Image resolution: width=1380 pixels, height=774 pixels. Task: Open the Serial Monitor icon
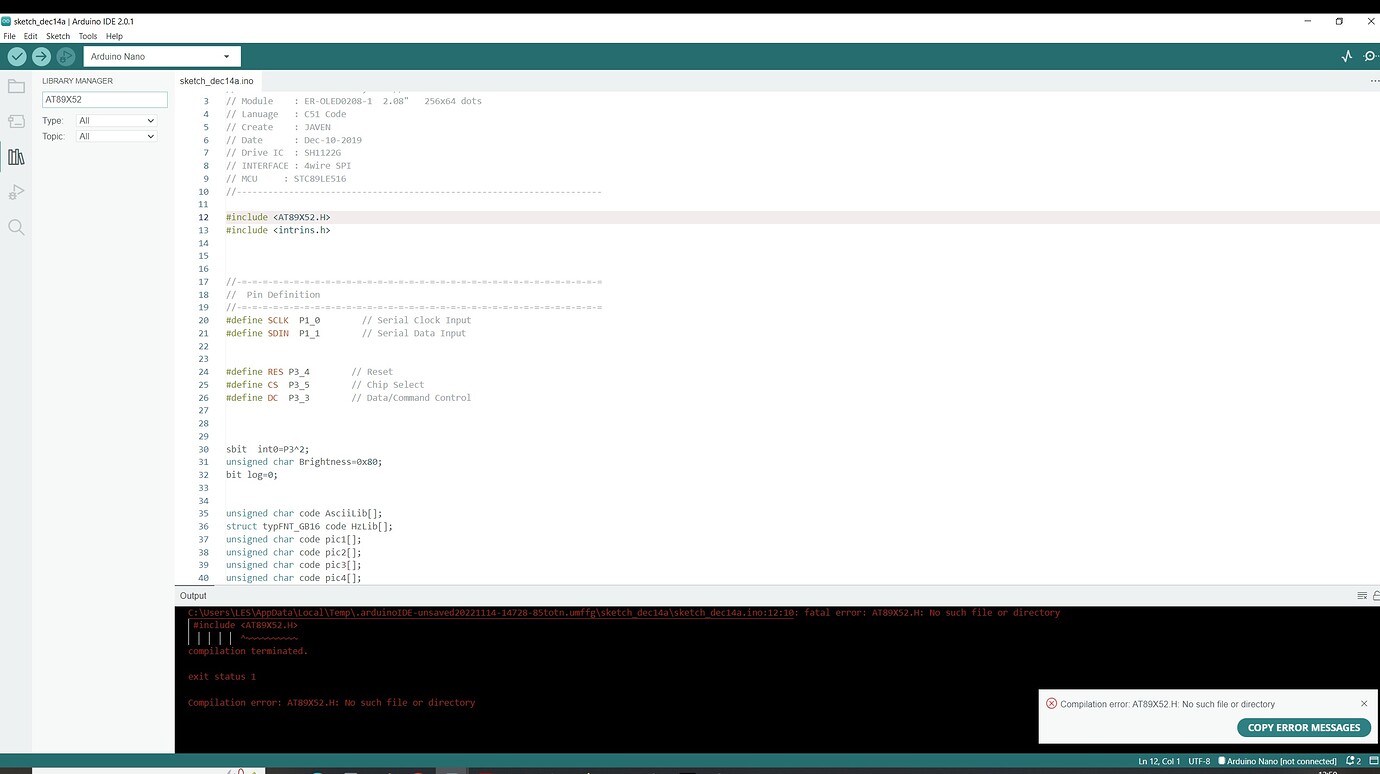1370,56
